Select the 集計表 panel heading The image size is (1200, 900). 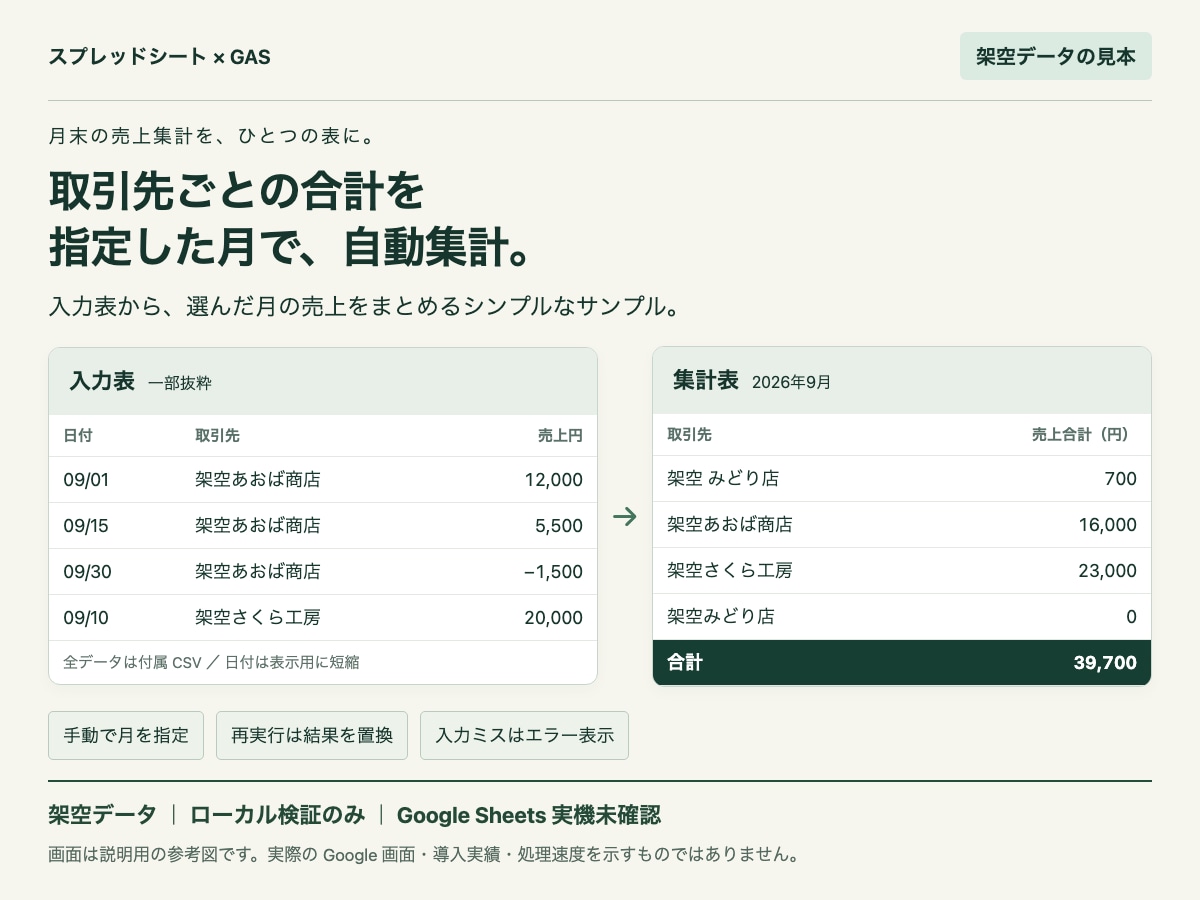coord(706,381)
